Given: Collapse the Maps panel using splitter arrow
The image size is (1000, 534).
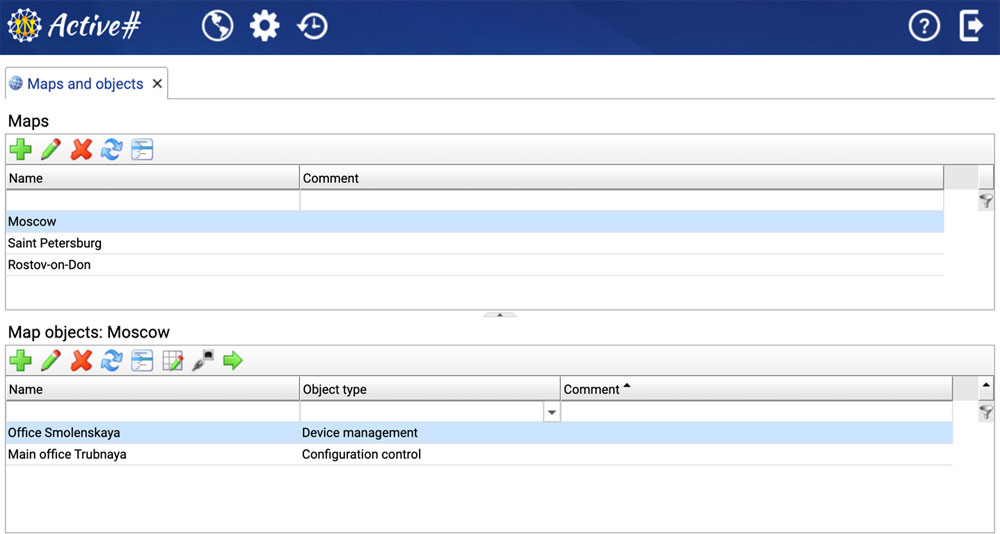Looking at the screenshot, I should pyautogui.click(x=500, y=314).
